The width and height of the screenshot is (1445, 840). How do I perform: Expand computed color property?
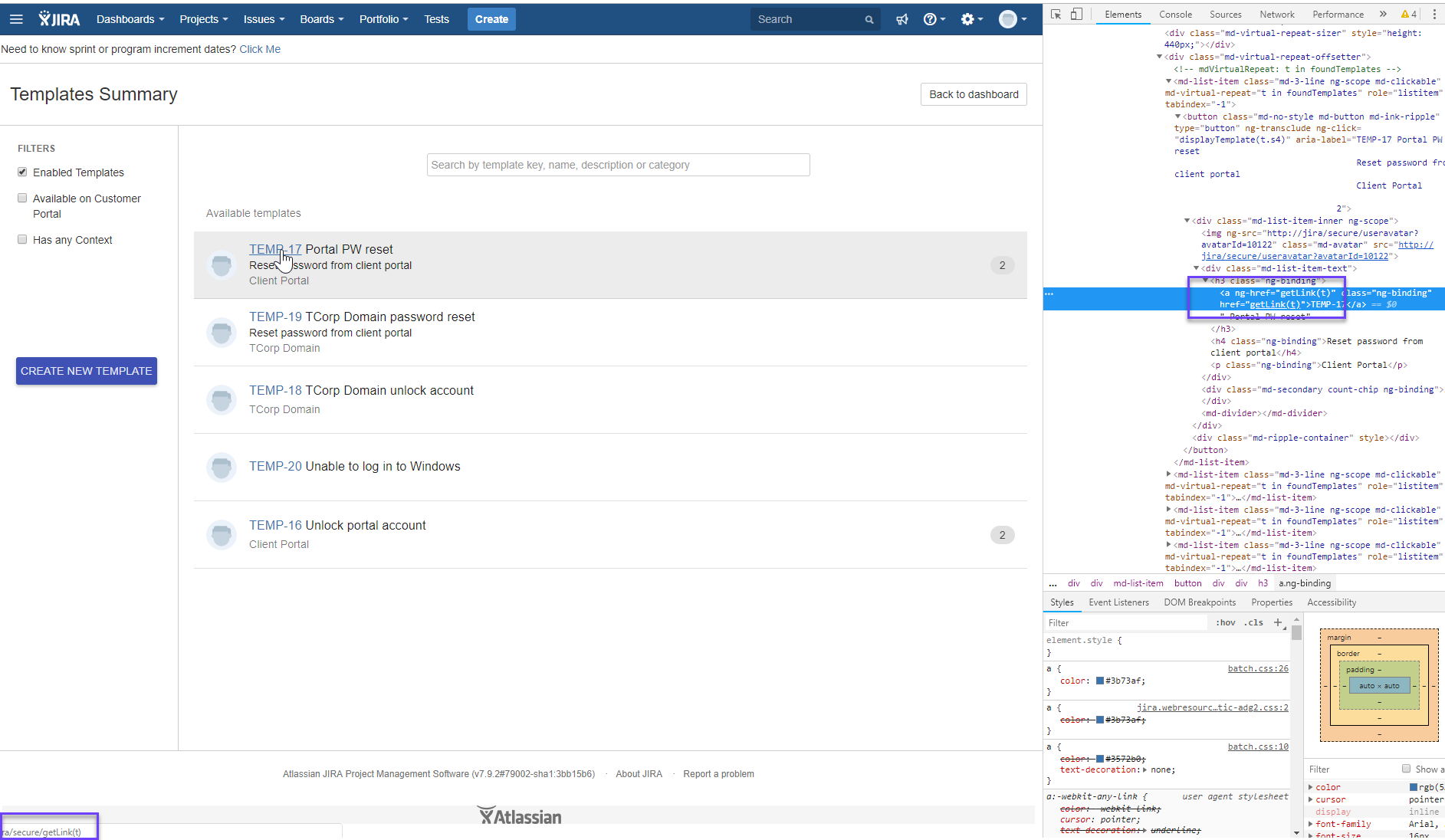(1311, 787)
